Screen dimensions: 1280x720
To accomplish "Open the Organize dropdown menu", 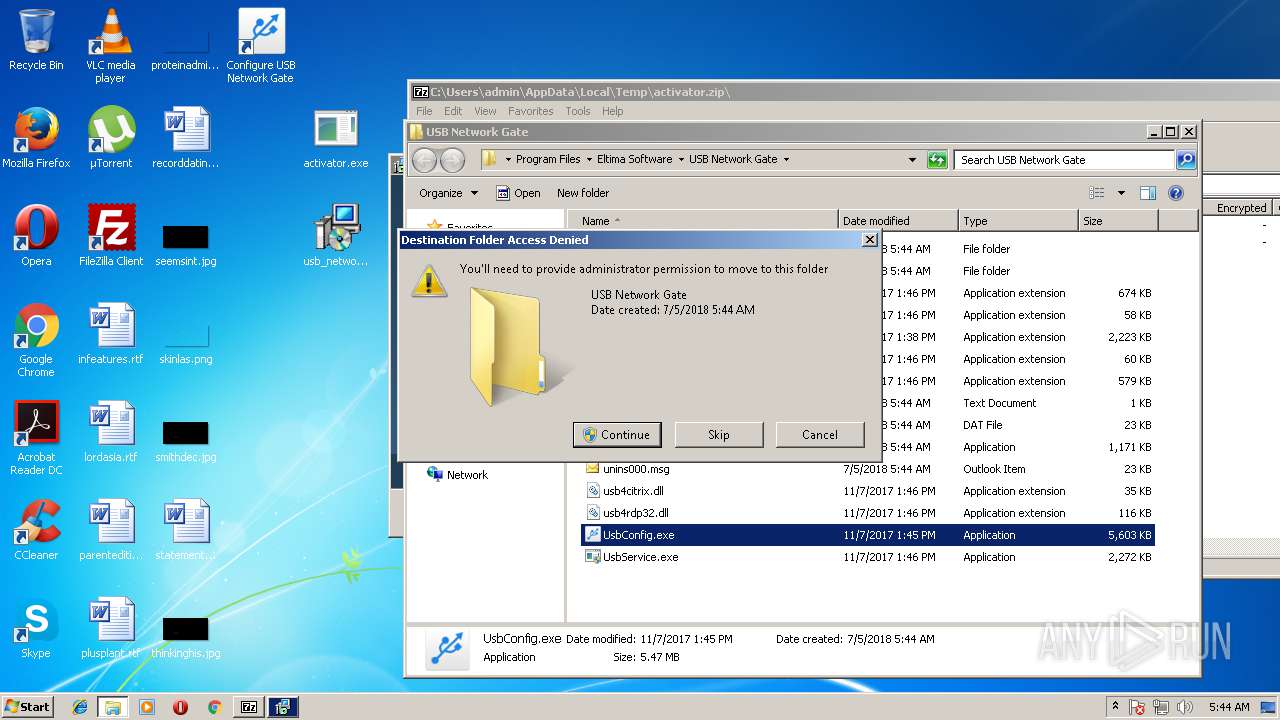I will 448,193.
